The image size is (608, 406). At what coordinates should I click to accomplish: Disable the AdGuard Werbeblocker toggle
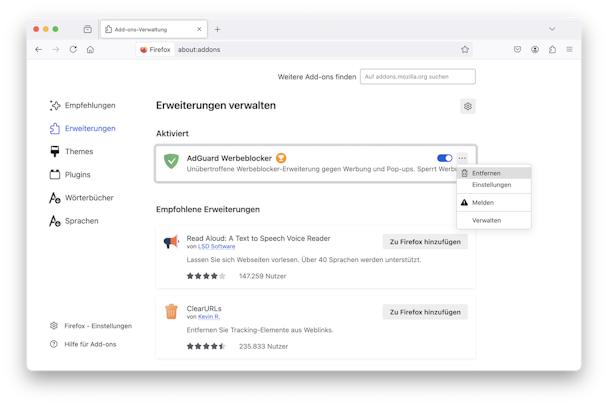[445, 158]
